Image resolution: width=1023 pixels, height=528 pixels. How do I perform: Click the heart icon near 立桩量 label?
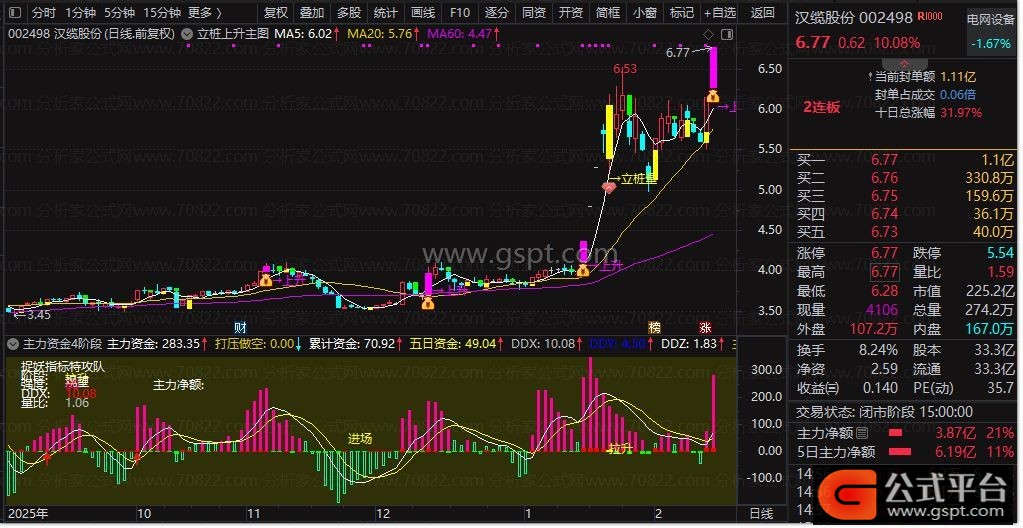pos(608,186)
